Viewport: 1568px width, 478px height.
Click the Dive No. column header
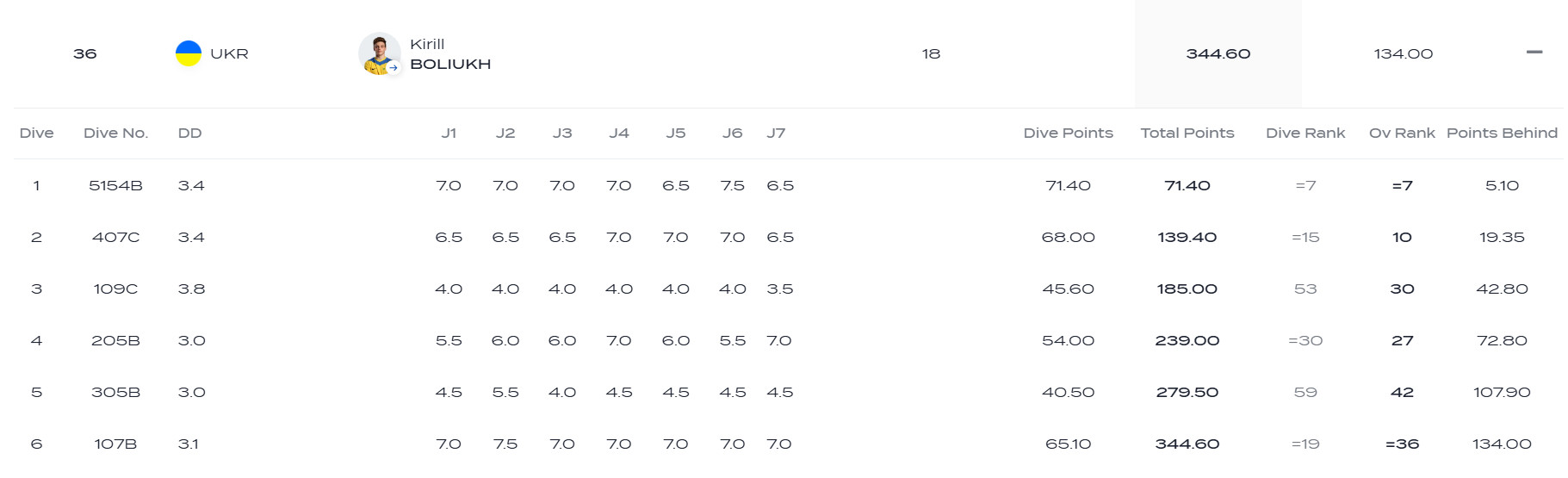tap(115, 133)
